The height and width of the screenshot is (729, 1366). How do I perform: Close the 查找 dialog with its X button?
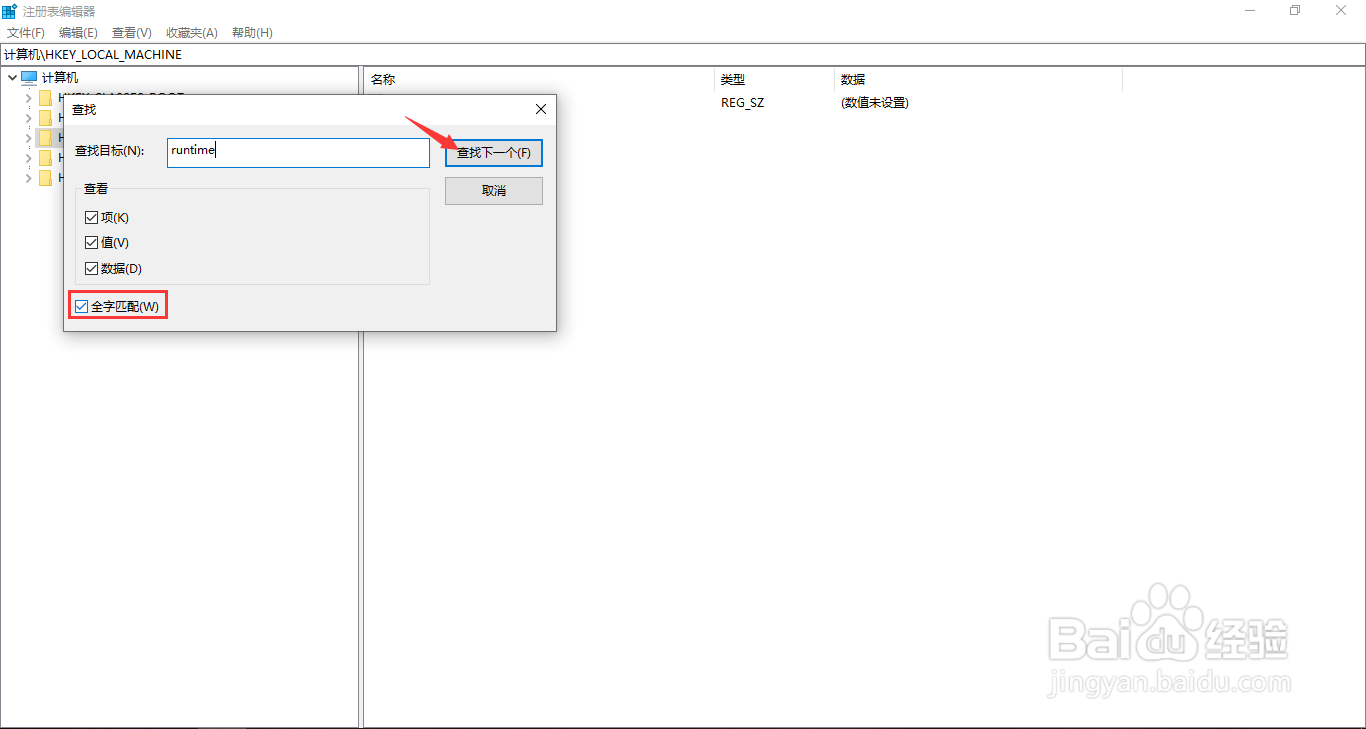541,109
